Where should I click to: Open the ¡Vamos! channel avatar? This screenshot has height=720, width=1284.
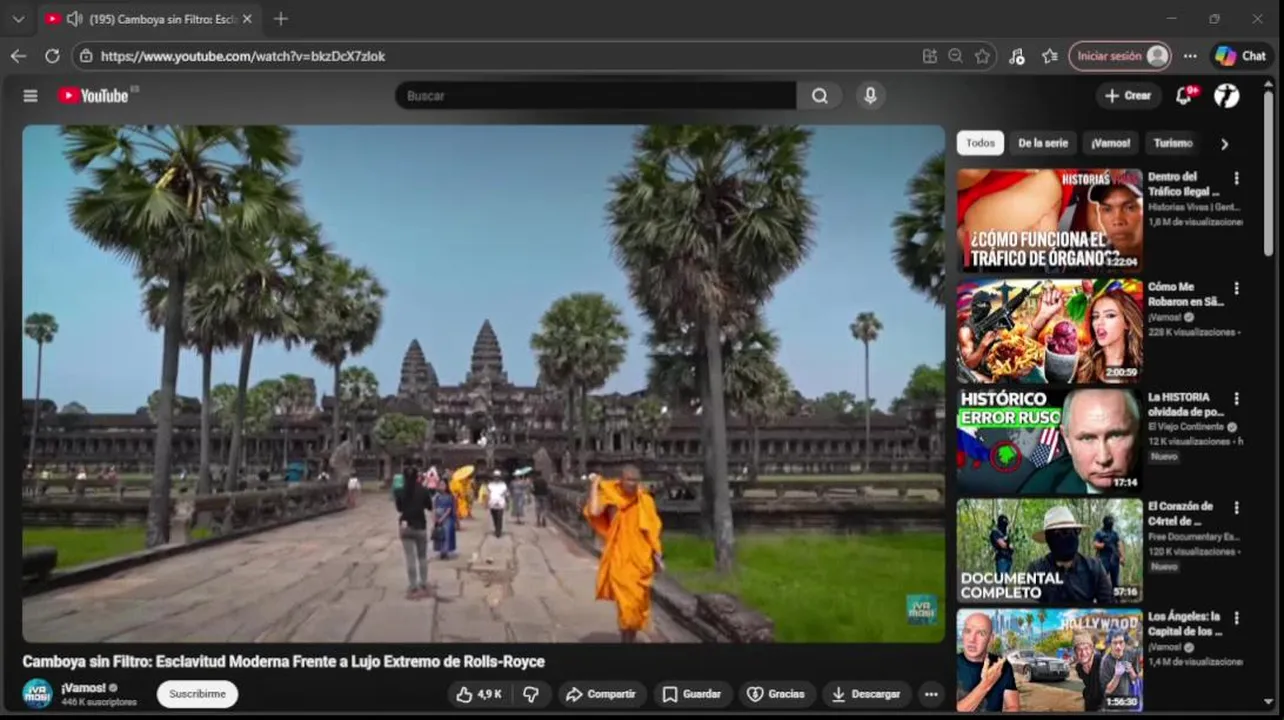point(37,694)
